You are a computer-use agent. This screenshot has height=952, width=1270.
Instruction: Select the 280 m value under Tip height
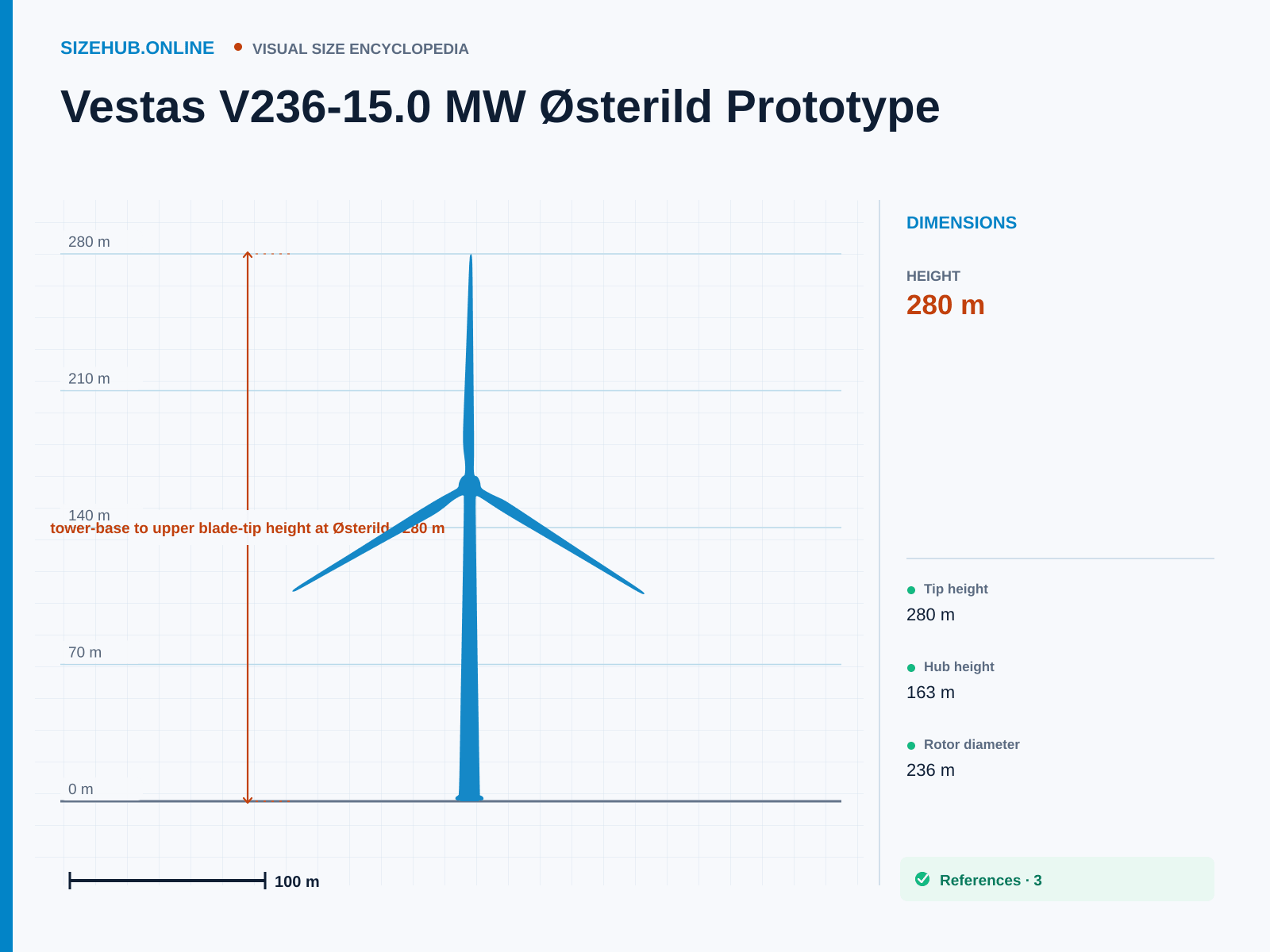coord(930,615)
